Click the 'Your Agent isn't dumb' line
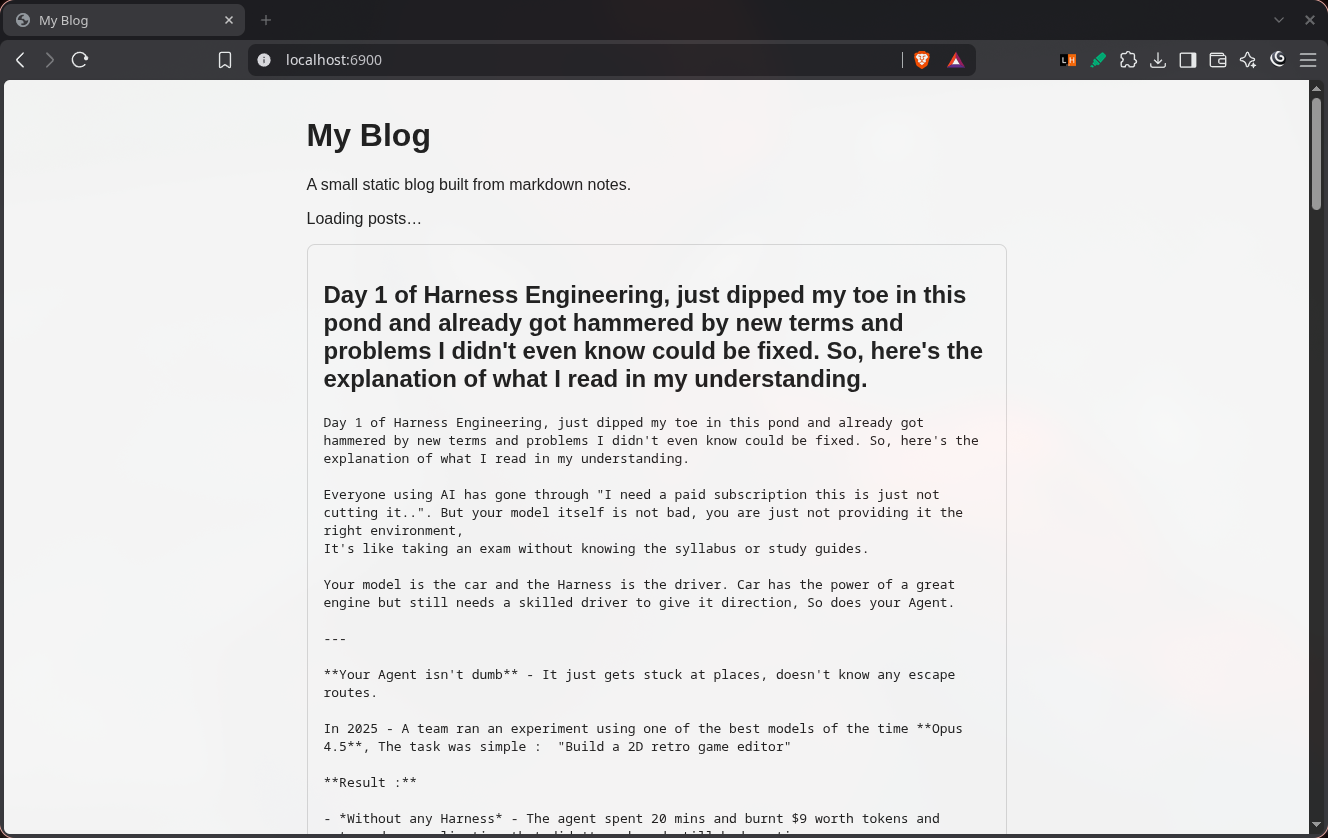The height and width of the screenshot is (838, 1328). 639,683
